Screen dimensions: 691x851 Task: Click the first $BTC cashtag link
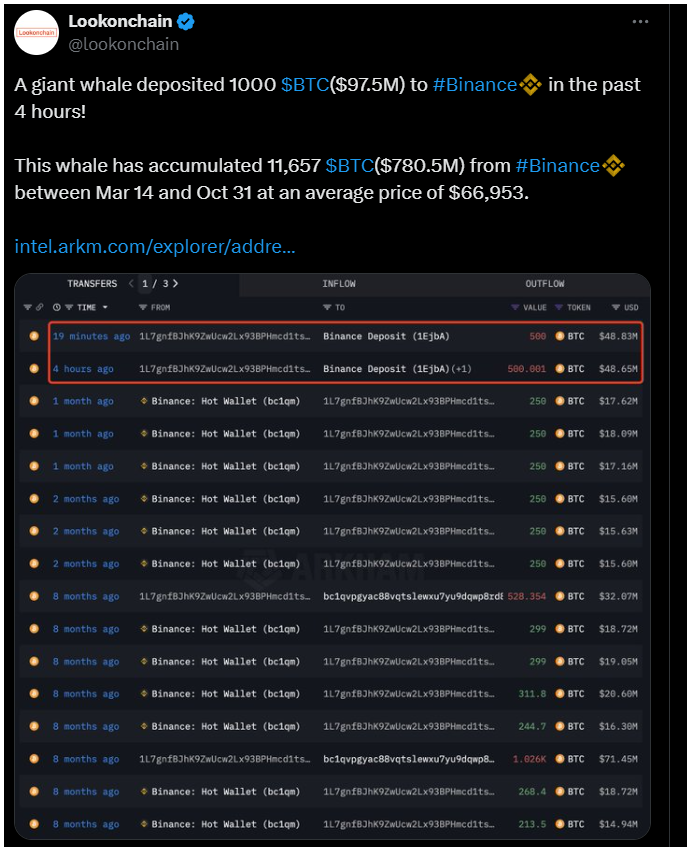click(305, 85)
